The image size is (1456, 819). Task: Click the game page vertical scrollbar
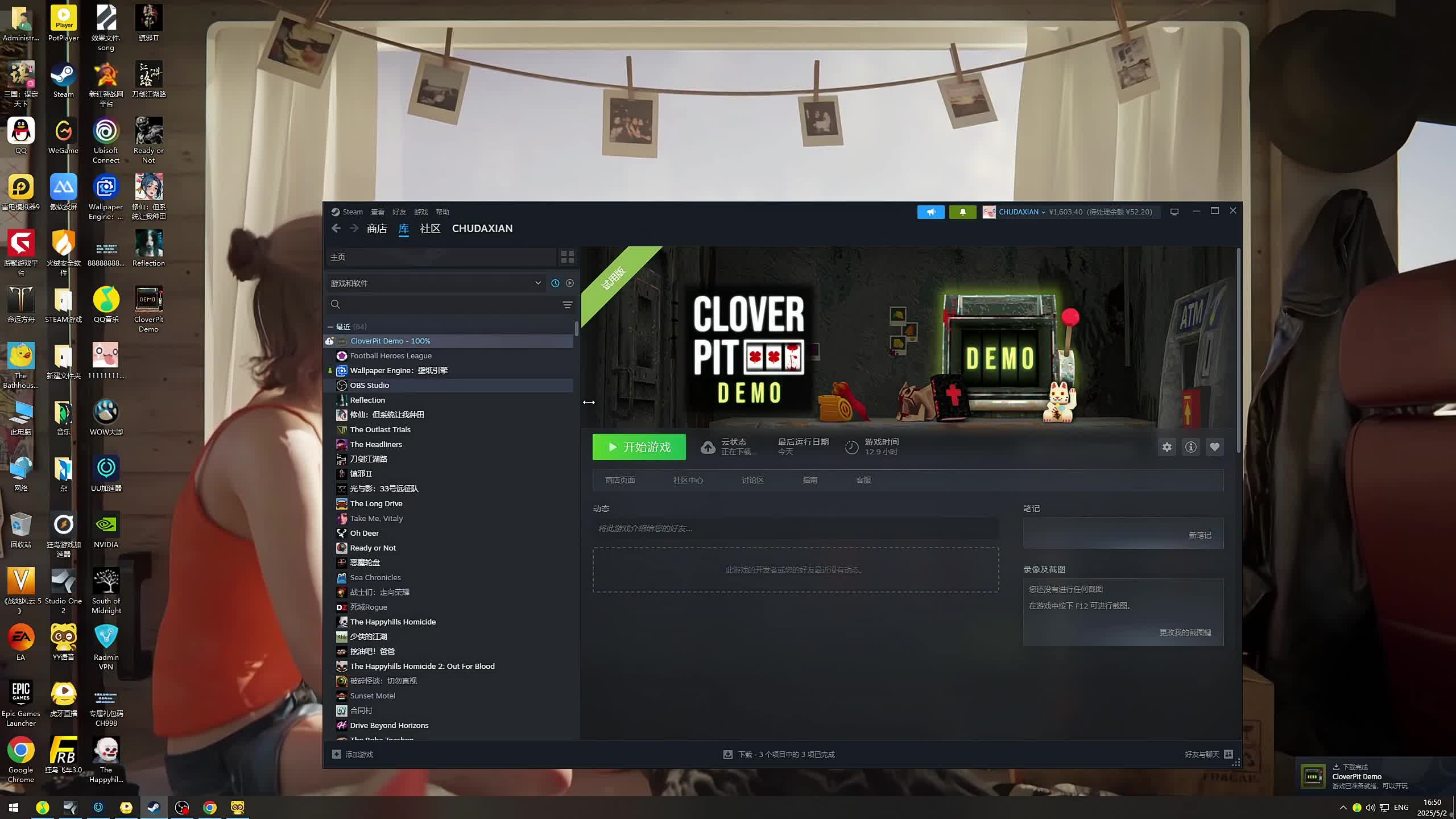click(x=1238, y=351)
